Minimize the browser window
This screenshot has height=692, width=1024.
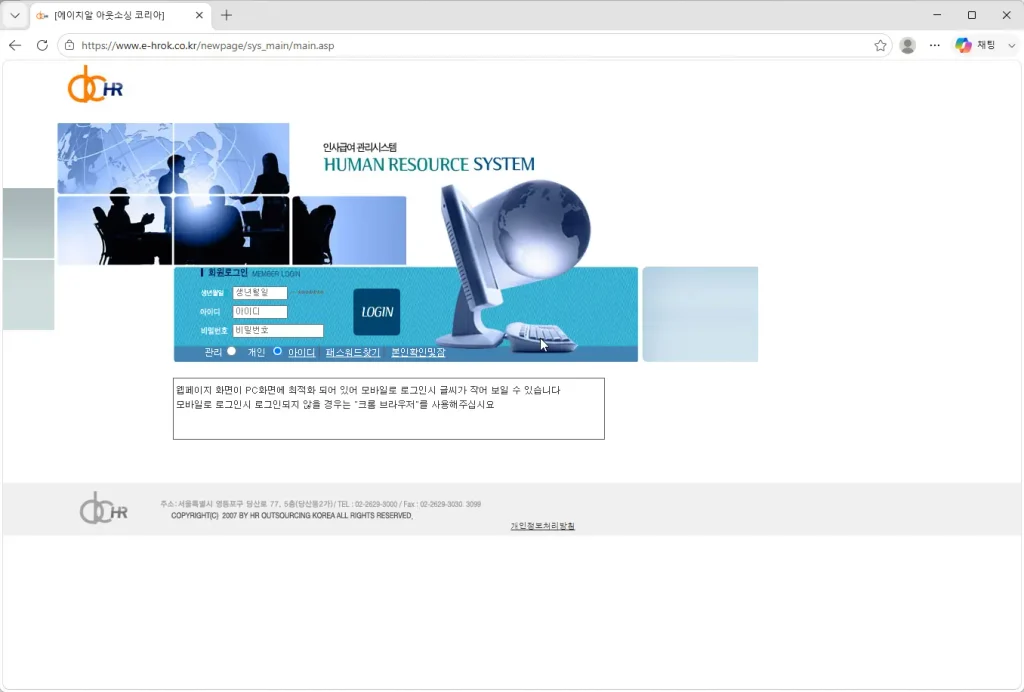937,14
